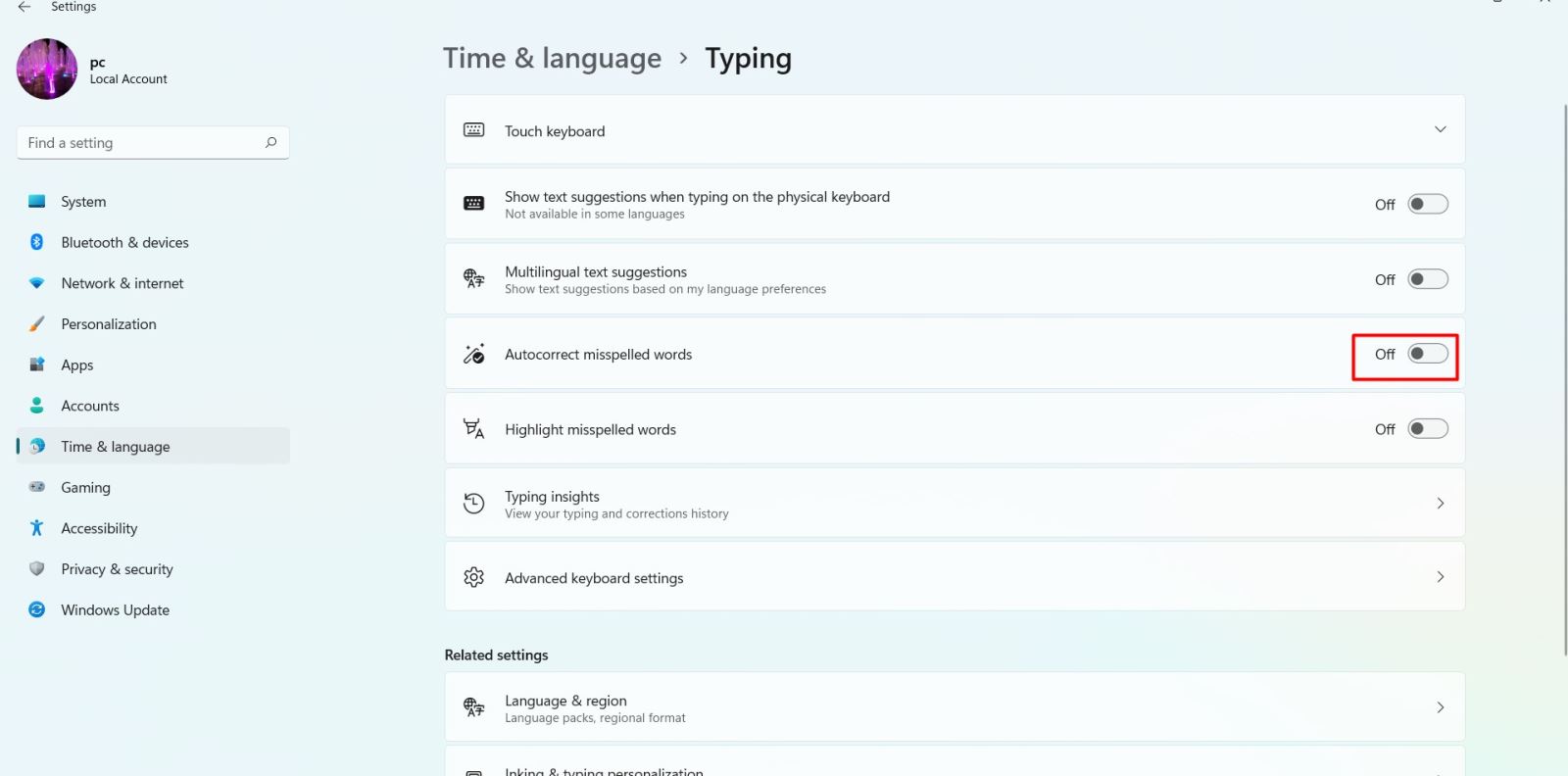This screenshot has width=1568, height=776.
Task: Click the back arrow in Settings header
Action: click(24, 7)
